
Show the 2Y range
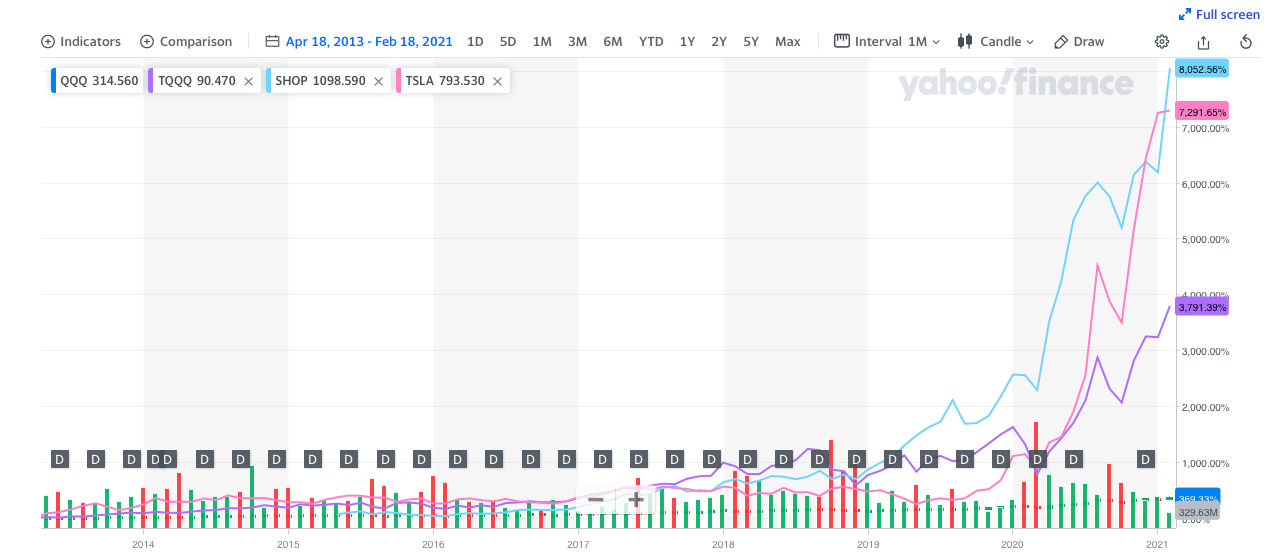[x=719, y=41]
